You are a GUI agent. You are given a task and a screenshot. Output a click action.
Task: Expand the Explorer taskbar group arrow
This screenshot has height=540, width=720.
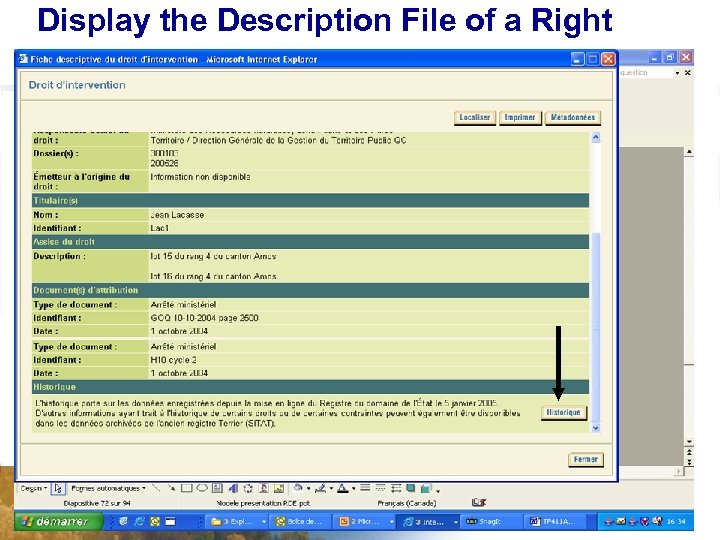click(264, 522)
